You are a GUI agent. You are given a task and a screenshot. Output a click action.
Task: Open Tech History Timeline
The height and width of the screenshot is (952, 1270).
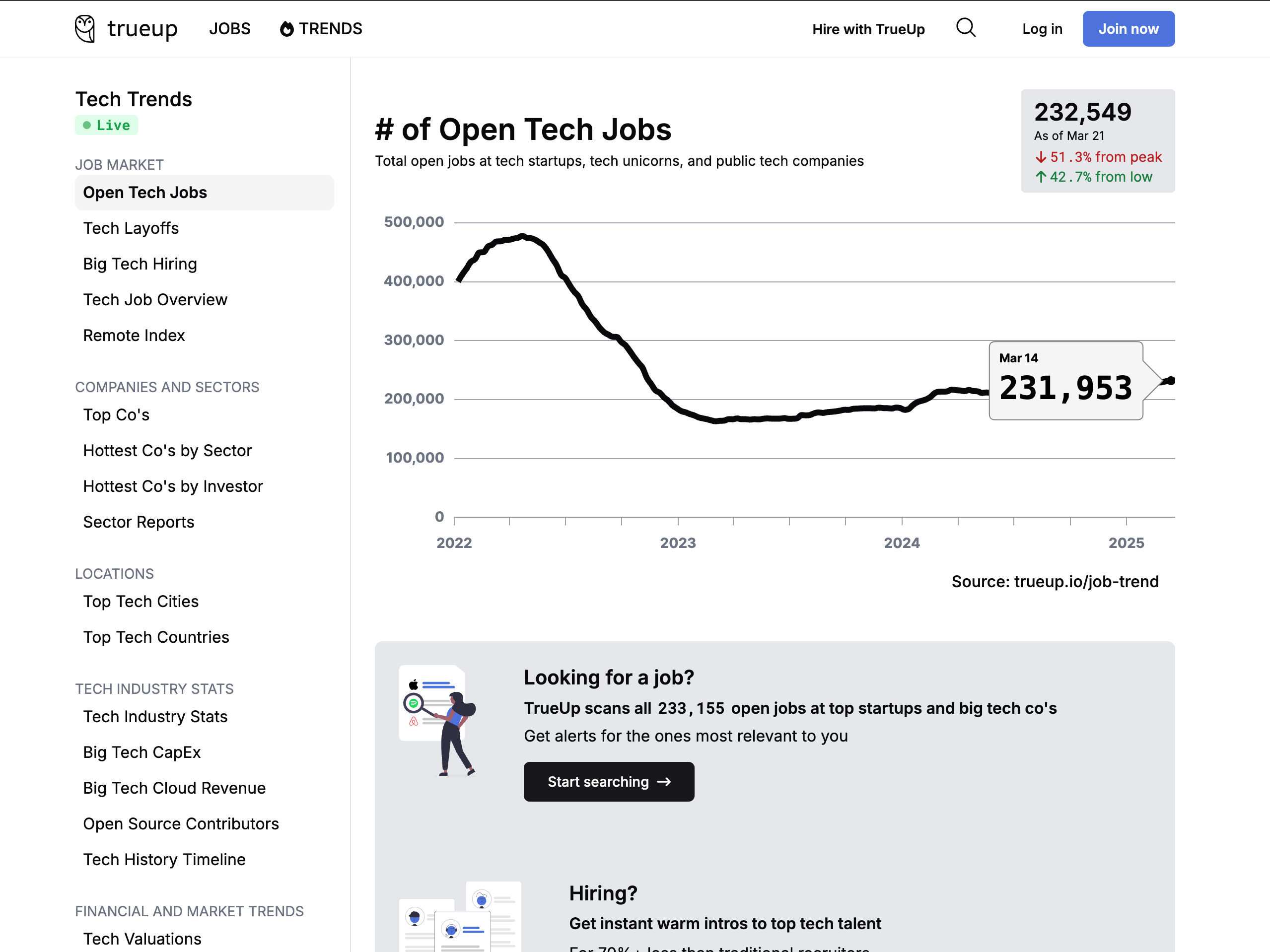(164, 859)
